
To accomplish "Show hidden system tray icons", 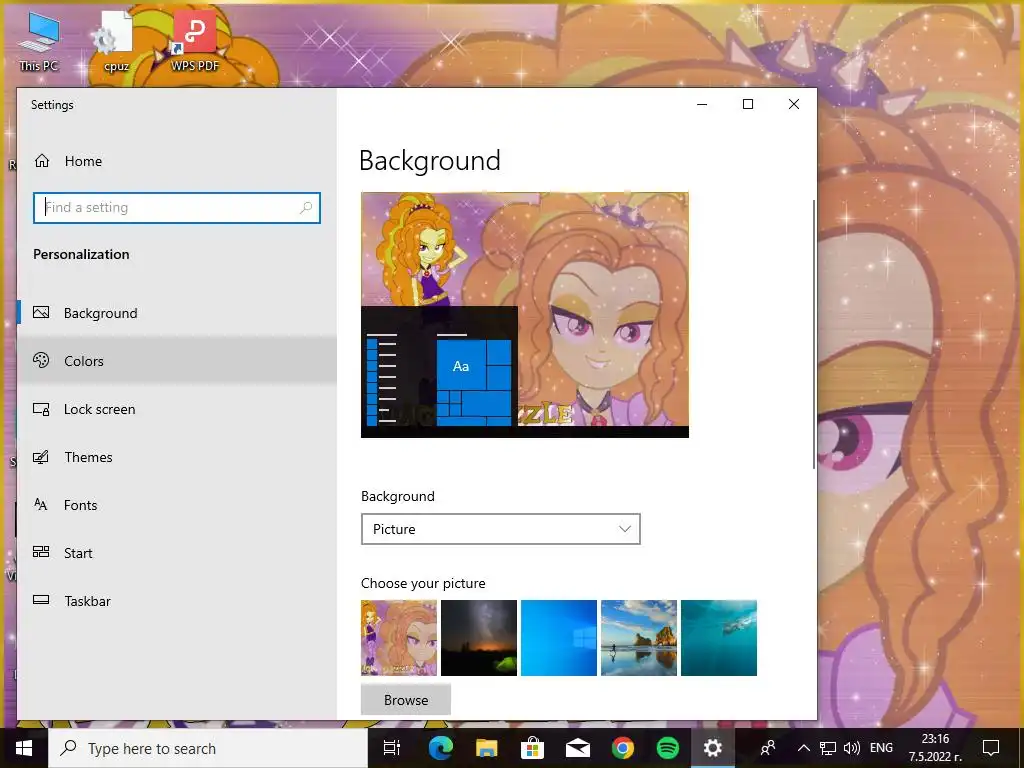I will click(804, 748).
